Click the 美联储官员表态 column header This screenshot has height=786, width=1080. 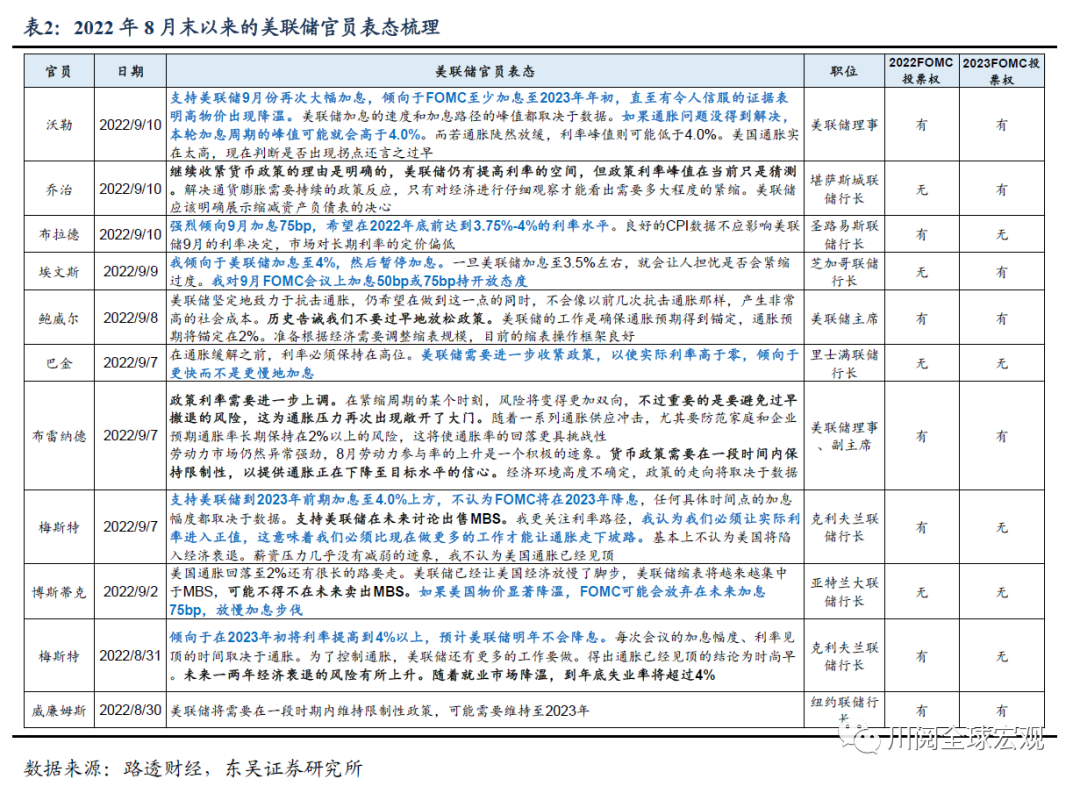[x=485, y=71]
